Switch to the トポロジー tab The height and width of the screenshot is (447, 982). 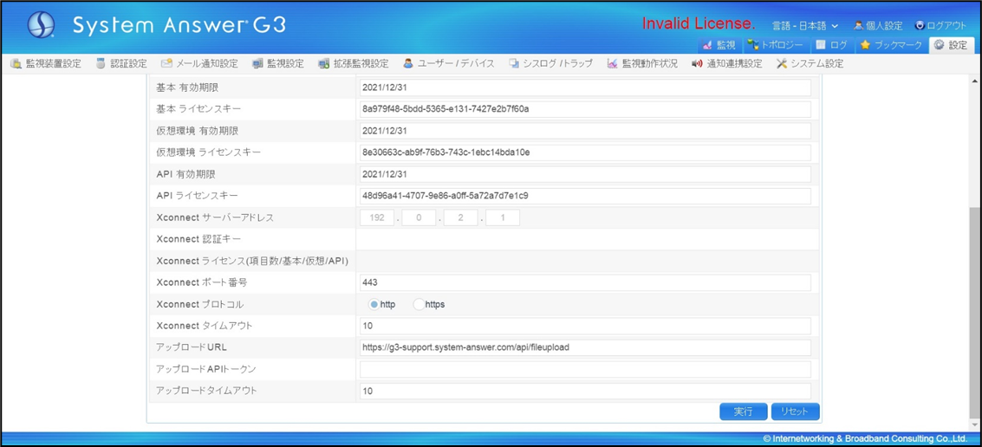coord(775,45)
